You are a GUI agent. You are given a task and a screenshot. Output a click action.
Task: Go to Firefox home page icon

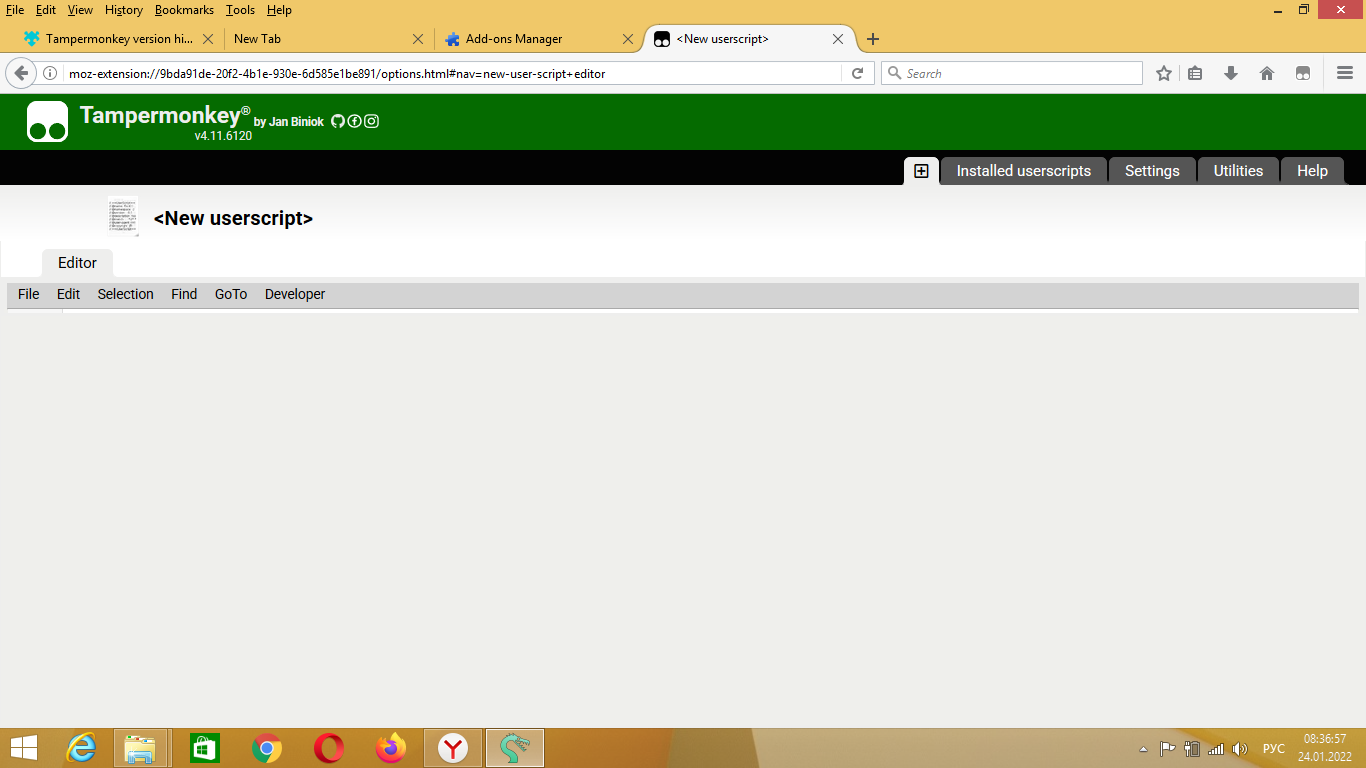coord(1267,73)
